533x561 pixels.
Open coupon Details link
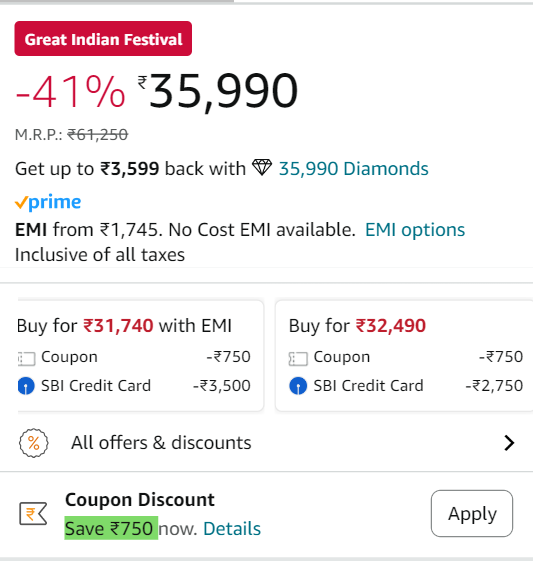[232, 528]
